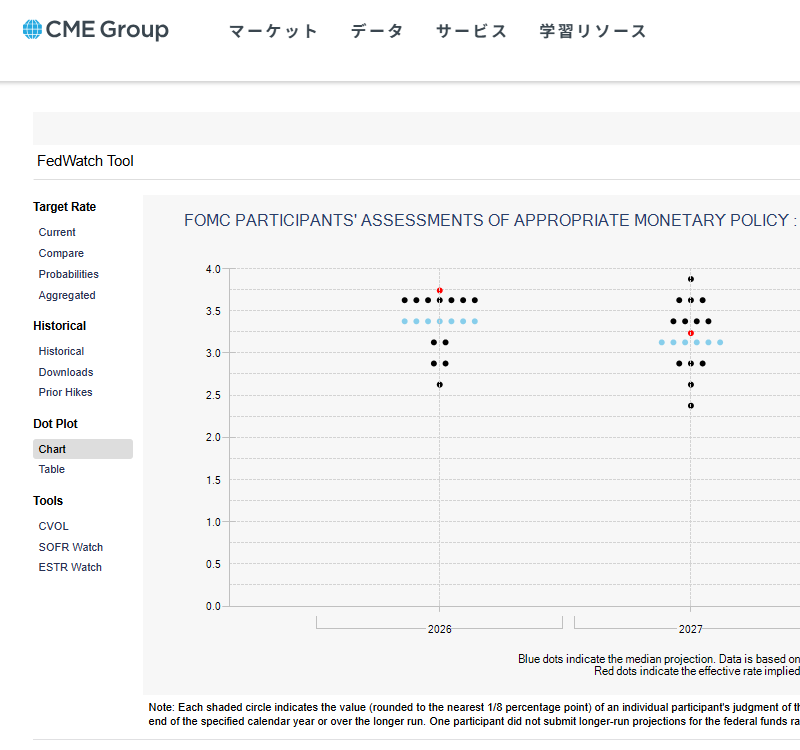This screenshot has height=750, width=800.
Task: Select Current under Target Rate
Action: 57,232
